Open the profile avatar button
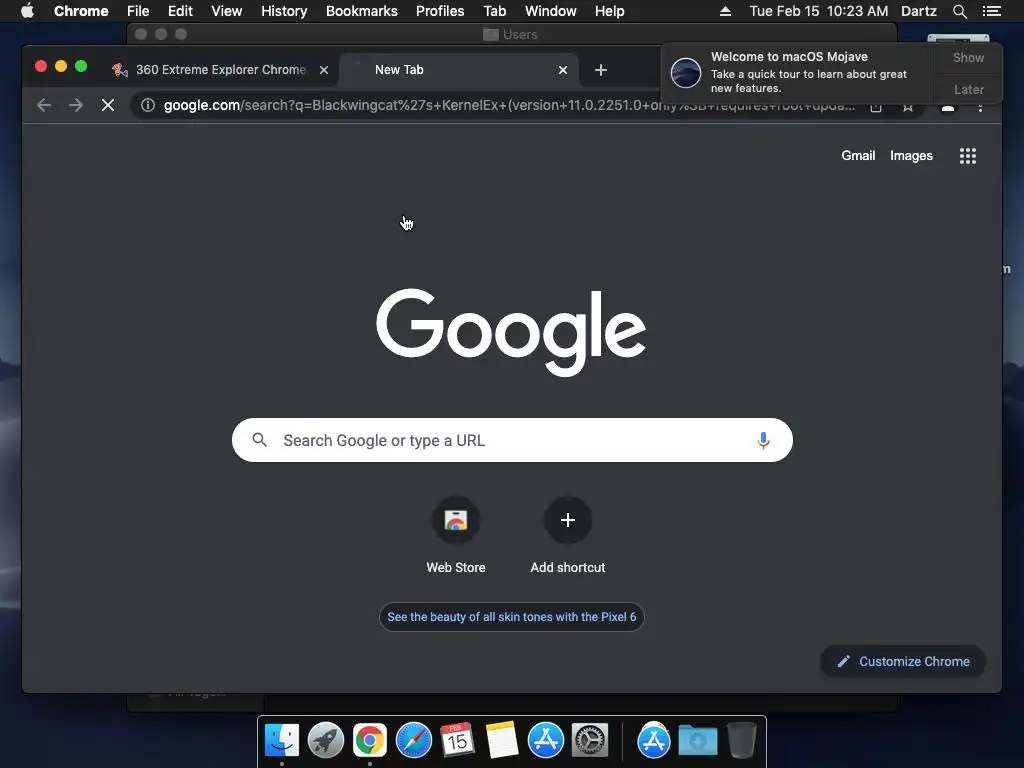1024x768 pixels. pyautogui.click(x=948, y=108)
